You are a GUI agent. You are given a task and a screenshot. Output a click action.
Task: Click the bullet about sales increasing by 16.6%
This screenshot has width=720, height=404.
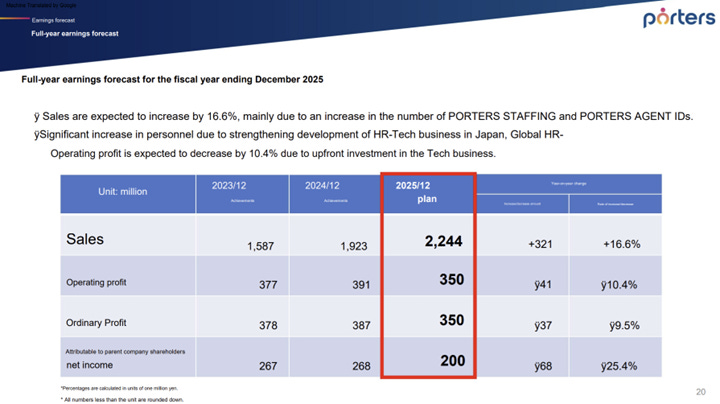click(363, 117)
